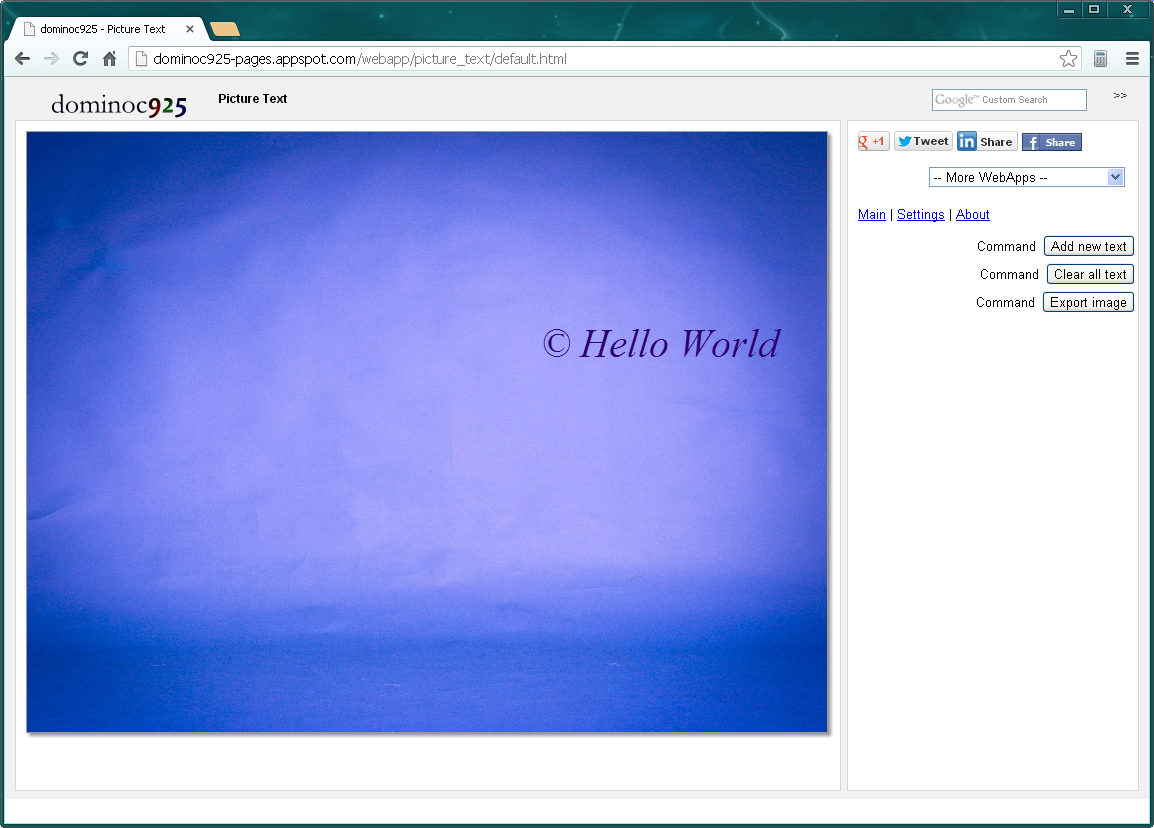The height and width of the screenshot is (828, 1154).
Task: Click the address bar URL field
Action: click(x=603, y=59)
